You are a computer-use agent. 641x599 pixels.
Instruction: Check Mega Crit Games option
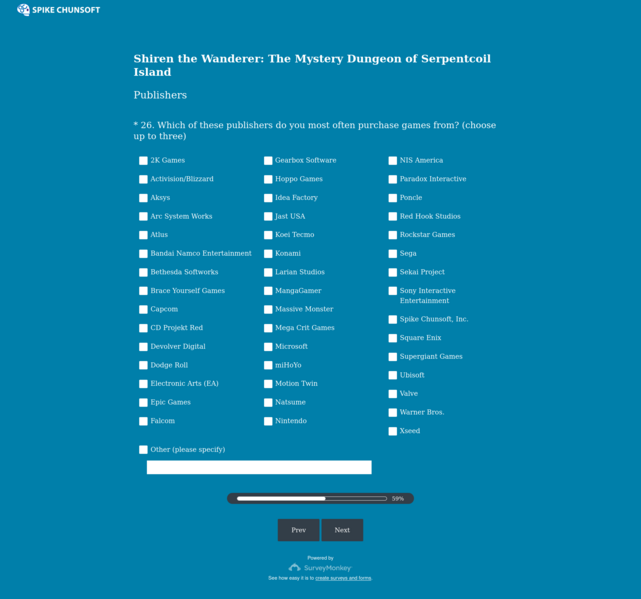coord(268,328)
